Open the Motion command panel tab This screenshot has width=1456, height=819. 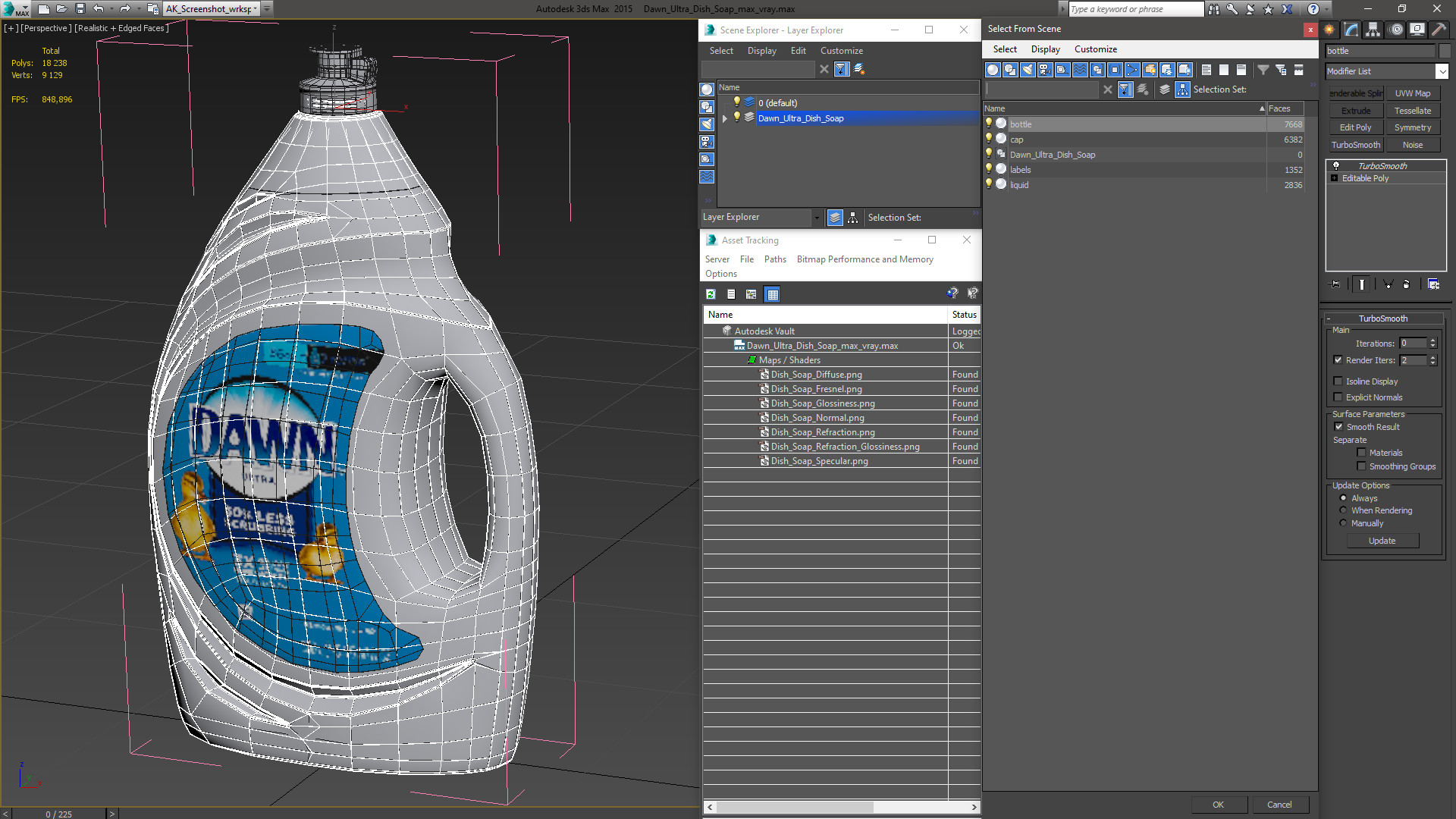tap(1396, 30)
